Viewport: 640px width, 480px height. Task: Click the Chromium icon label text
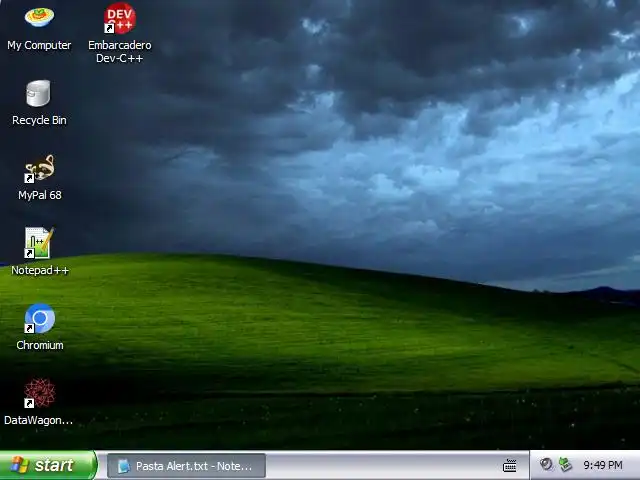[40, 345]
